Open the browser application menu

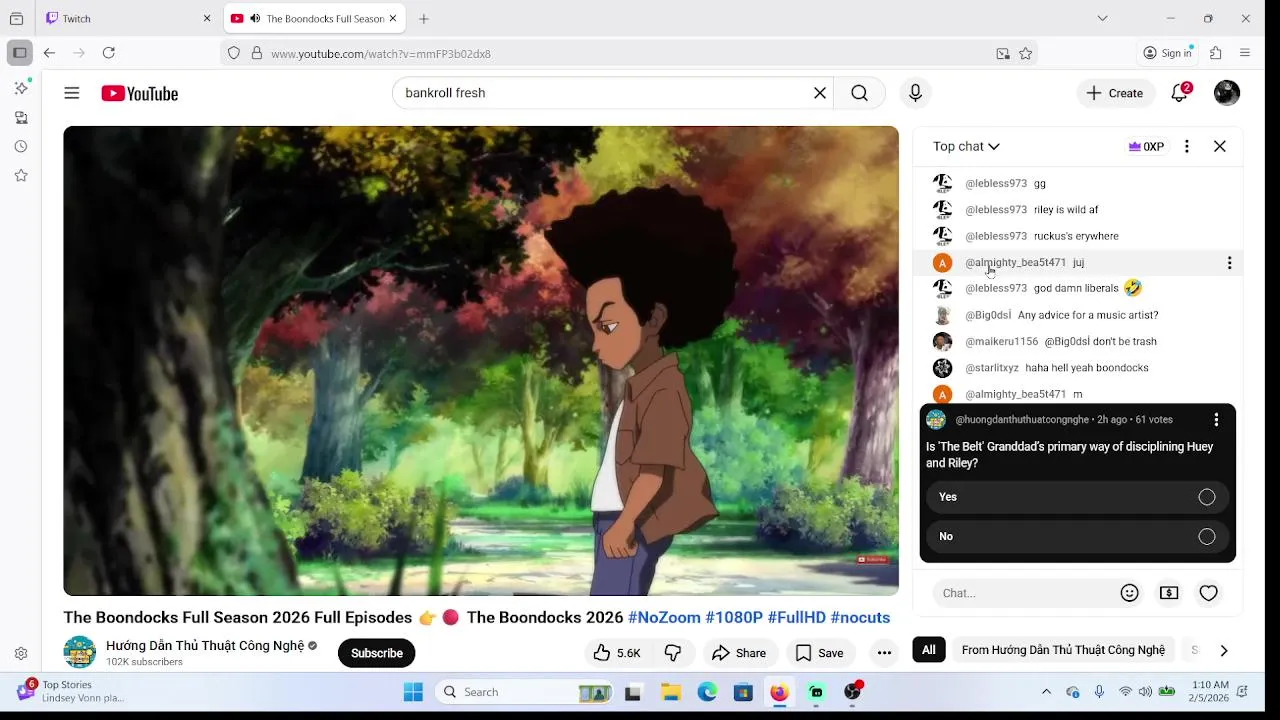point(1245,53)
